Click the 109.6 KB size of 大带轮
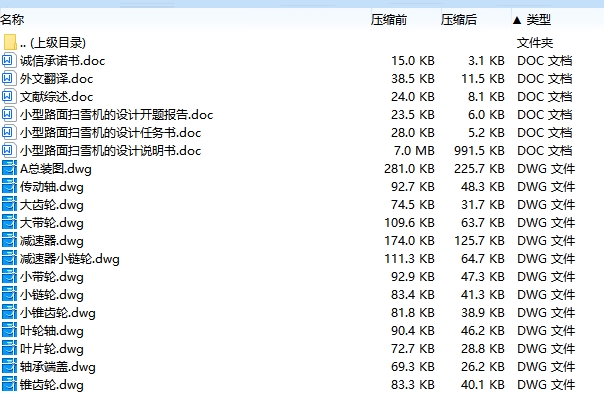 coord(409,222)
